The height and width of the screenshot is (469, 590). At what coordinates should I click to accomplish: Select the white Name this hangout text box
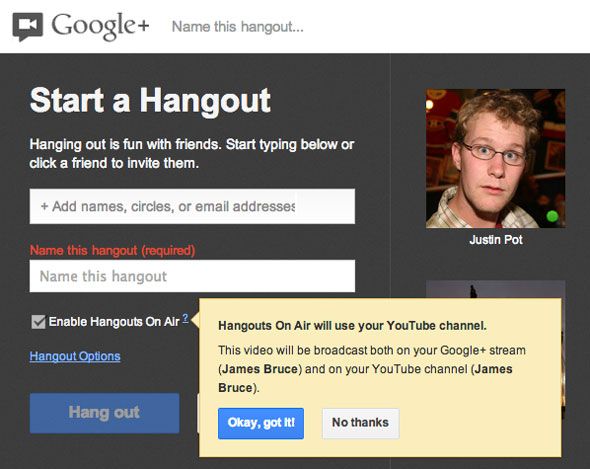192,276
